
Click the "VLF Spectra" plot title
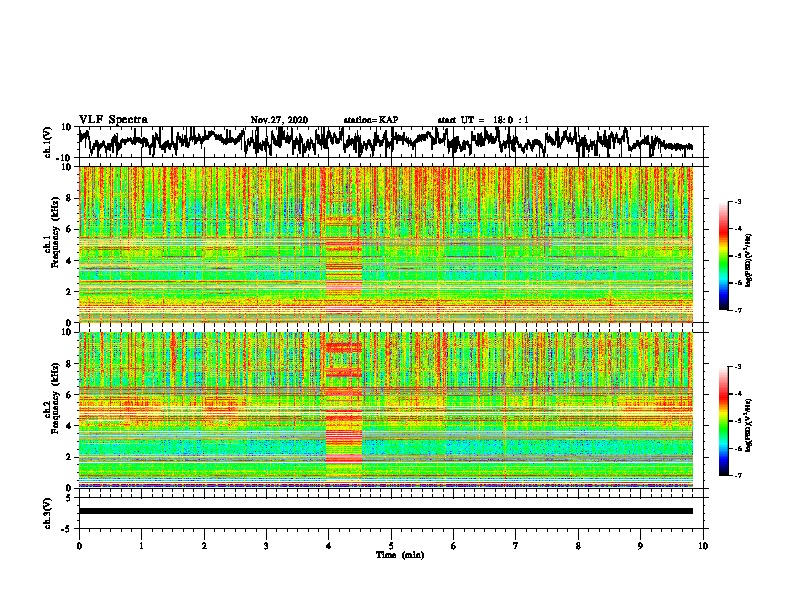113,120
